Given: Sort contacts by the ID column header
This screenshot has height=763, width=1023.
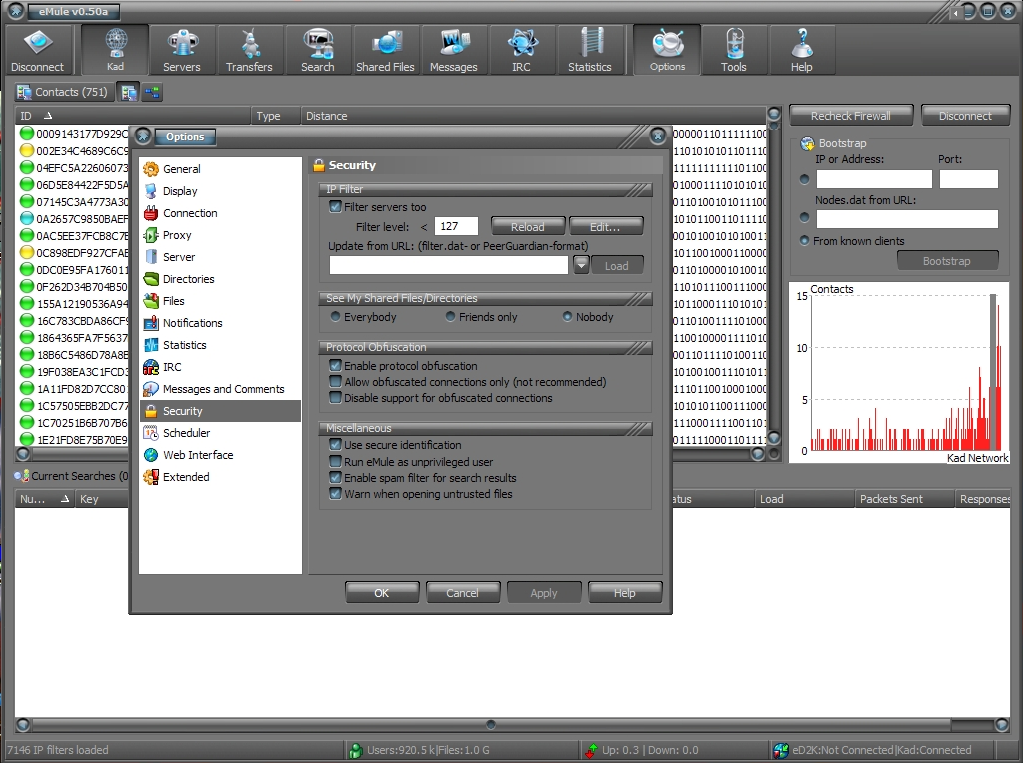Looking at the screenshot, I should coord(132,116).
